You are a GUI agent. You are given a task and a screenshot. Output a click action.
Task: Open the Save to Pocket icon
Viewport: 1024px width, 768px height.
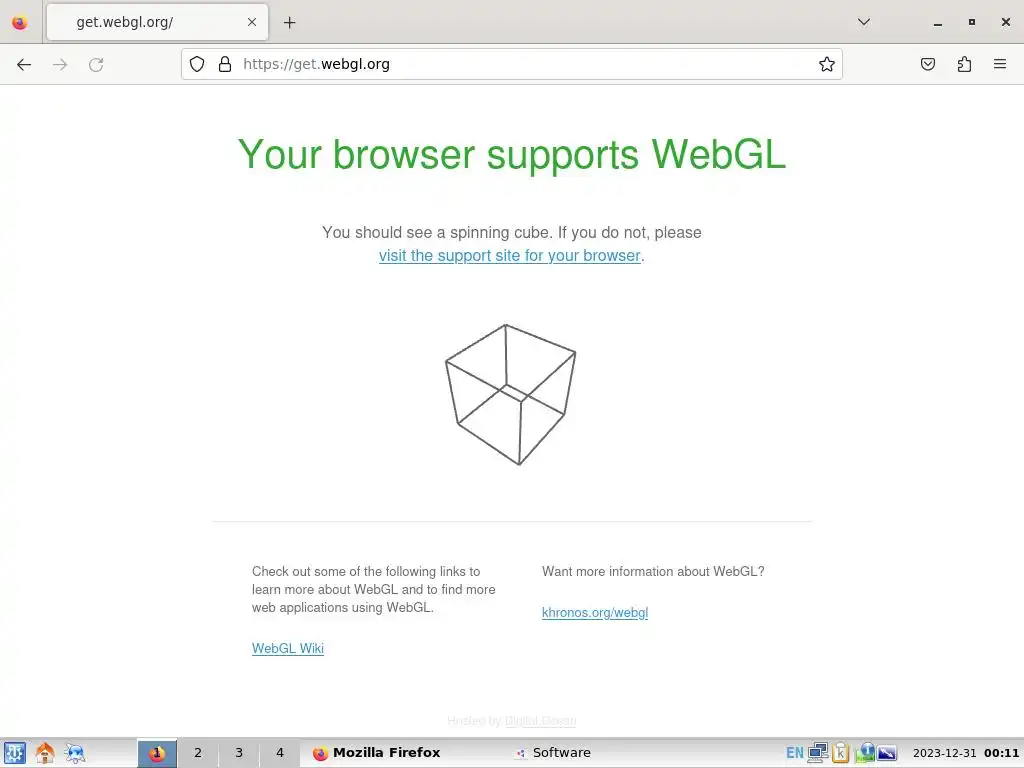927,64
